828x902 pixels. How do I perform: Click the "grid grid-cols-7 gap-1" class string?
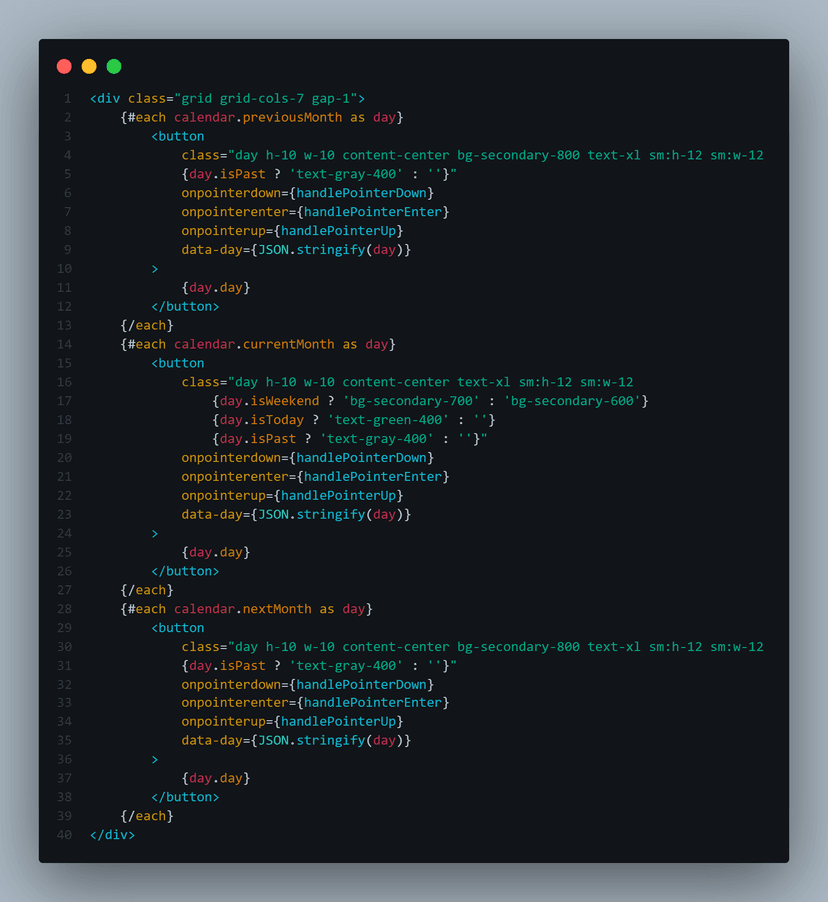click(x=266, y=99)
